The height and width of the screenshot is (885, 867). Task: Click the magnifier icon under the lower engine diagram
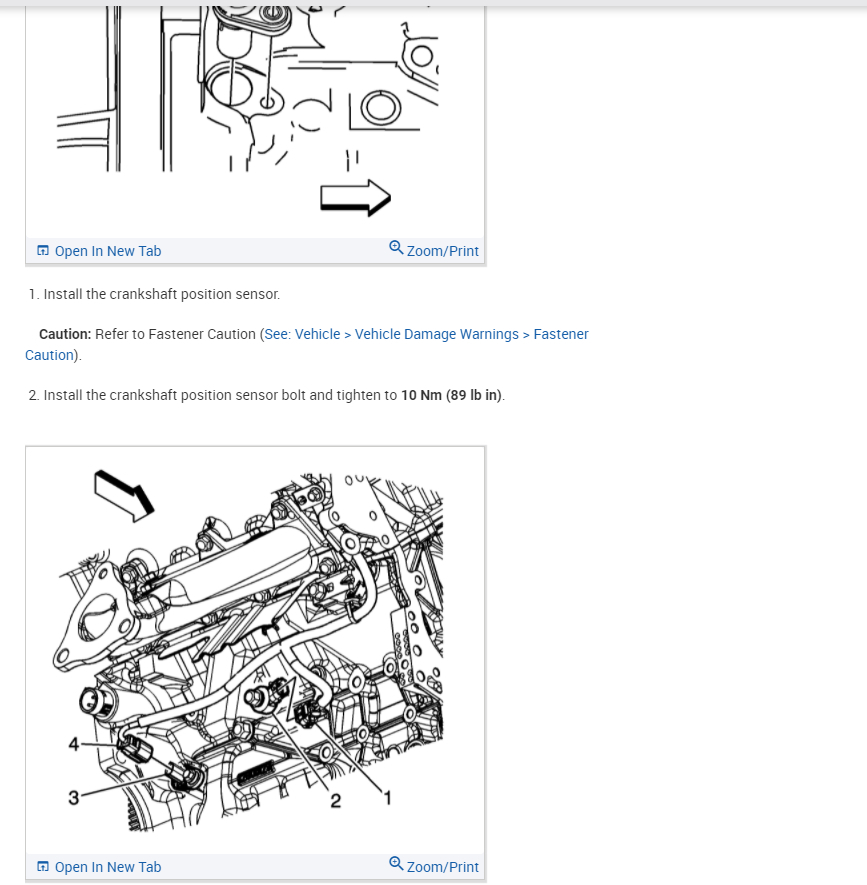click(x=396, y=864)
